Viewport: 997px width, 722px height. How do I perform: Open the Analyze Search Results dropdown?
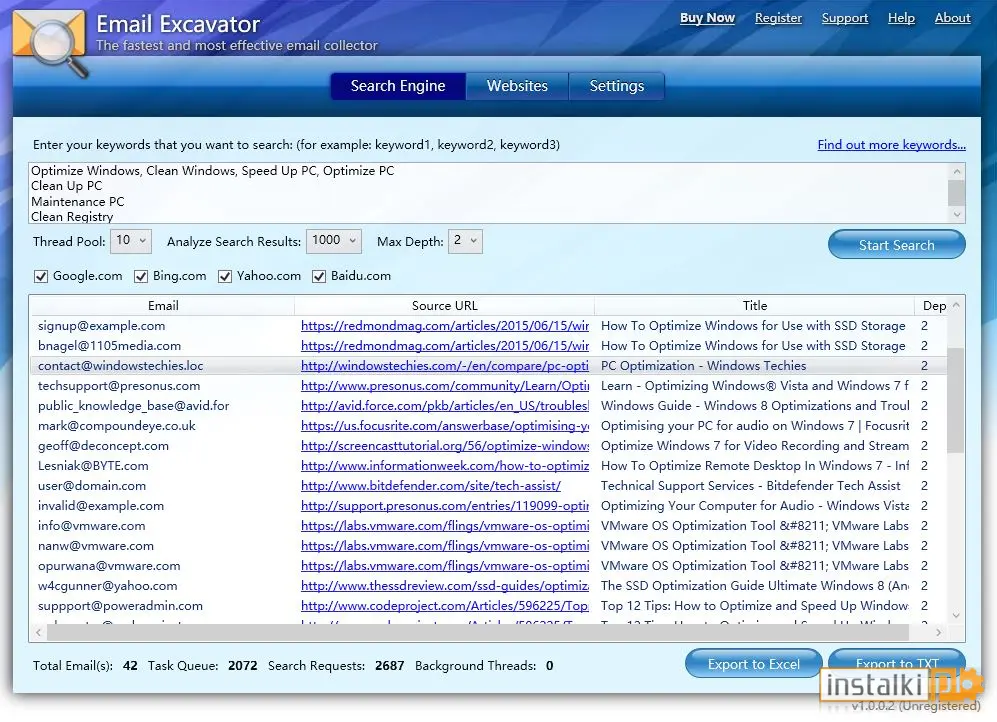point(334,241)
